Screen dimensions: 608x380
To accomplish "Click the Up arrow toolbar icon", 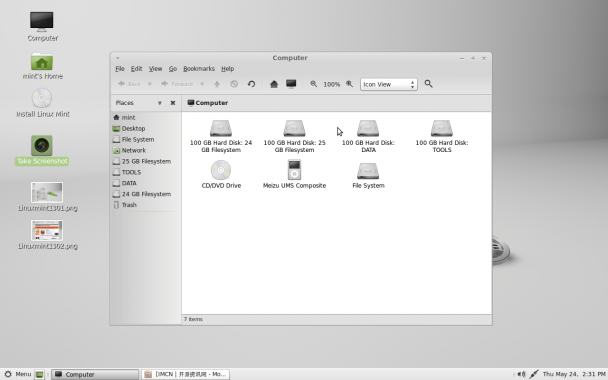I will (x=217, y=84).
